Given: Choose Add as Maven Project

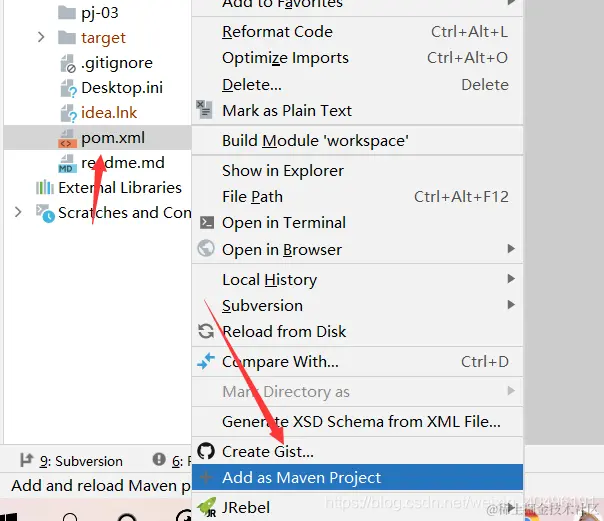Looking at the screenshot, I should coord(357,477).
